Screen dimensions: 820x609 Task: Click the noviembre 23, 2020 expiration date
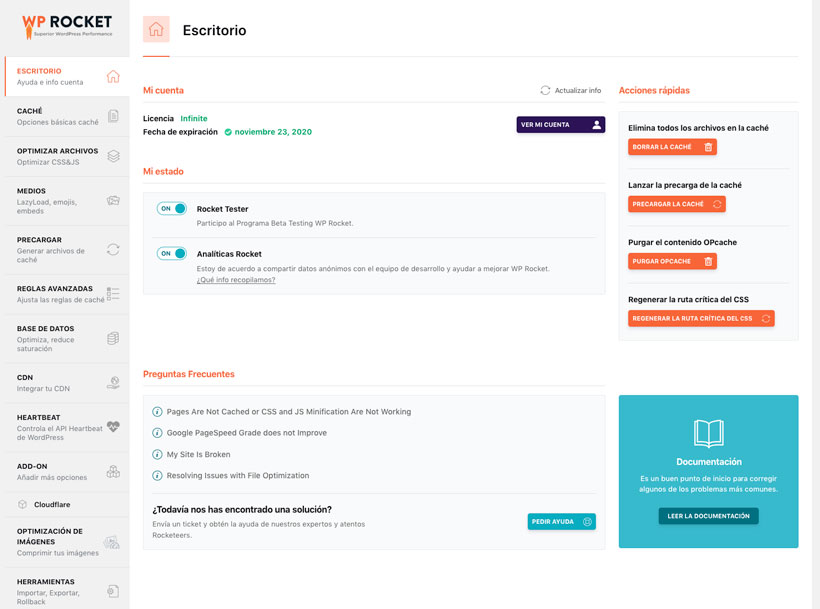tap(273, 132)
